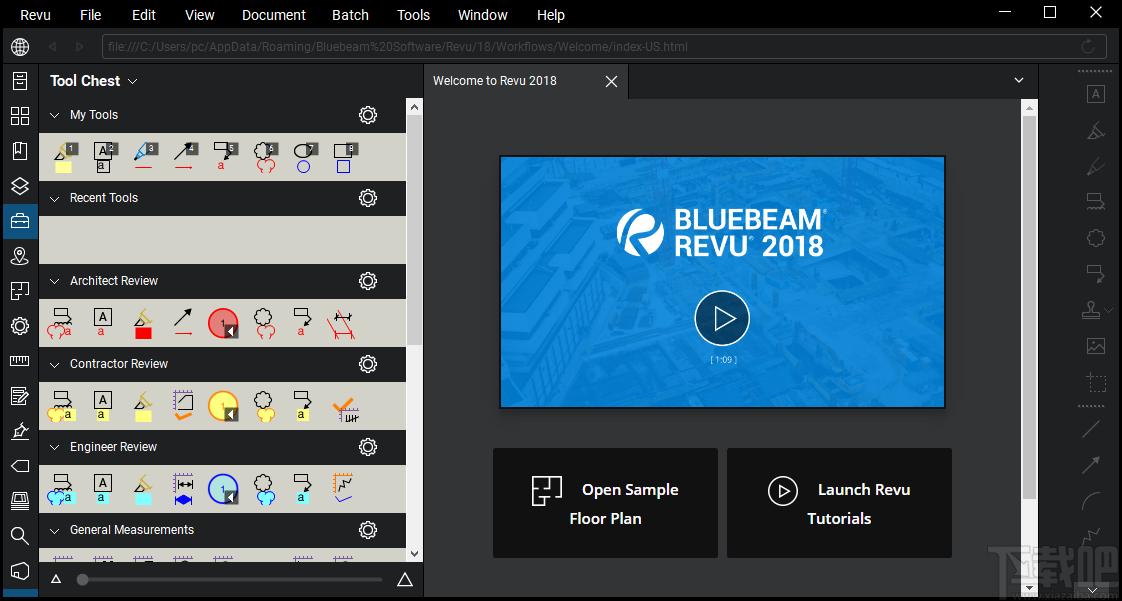Select My Tools ellipse tool numbered 7
Viewport: 1122px width, 601px height.
pos(305,158)
